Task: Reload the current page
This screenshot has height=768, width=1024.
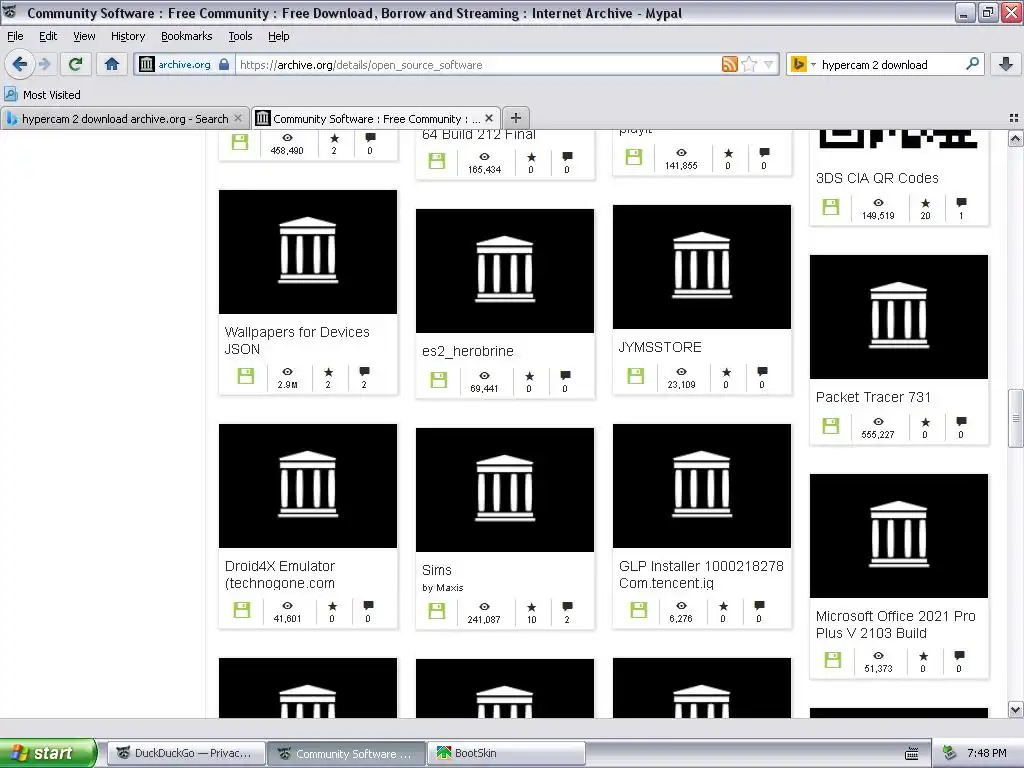Action: click(75, 64)
